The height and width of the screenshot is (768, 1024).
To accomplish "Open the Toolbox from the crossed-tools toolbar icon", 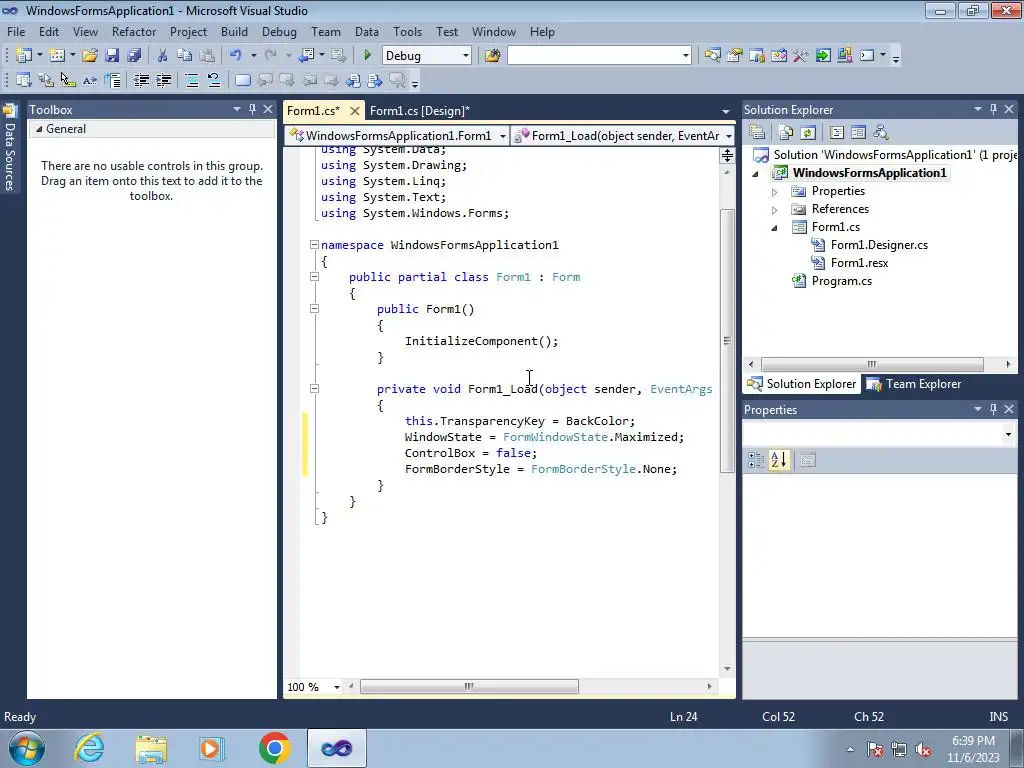I will [801, 56].
